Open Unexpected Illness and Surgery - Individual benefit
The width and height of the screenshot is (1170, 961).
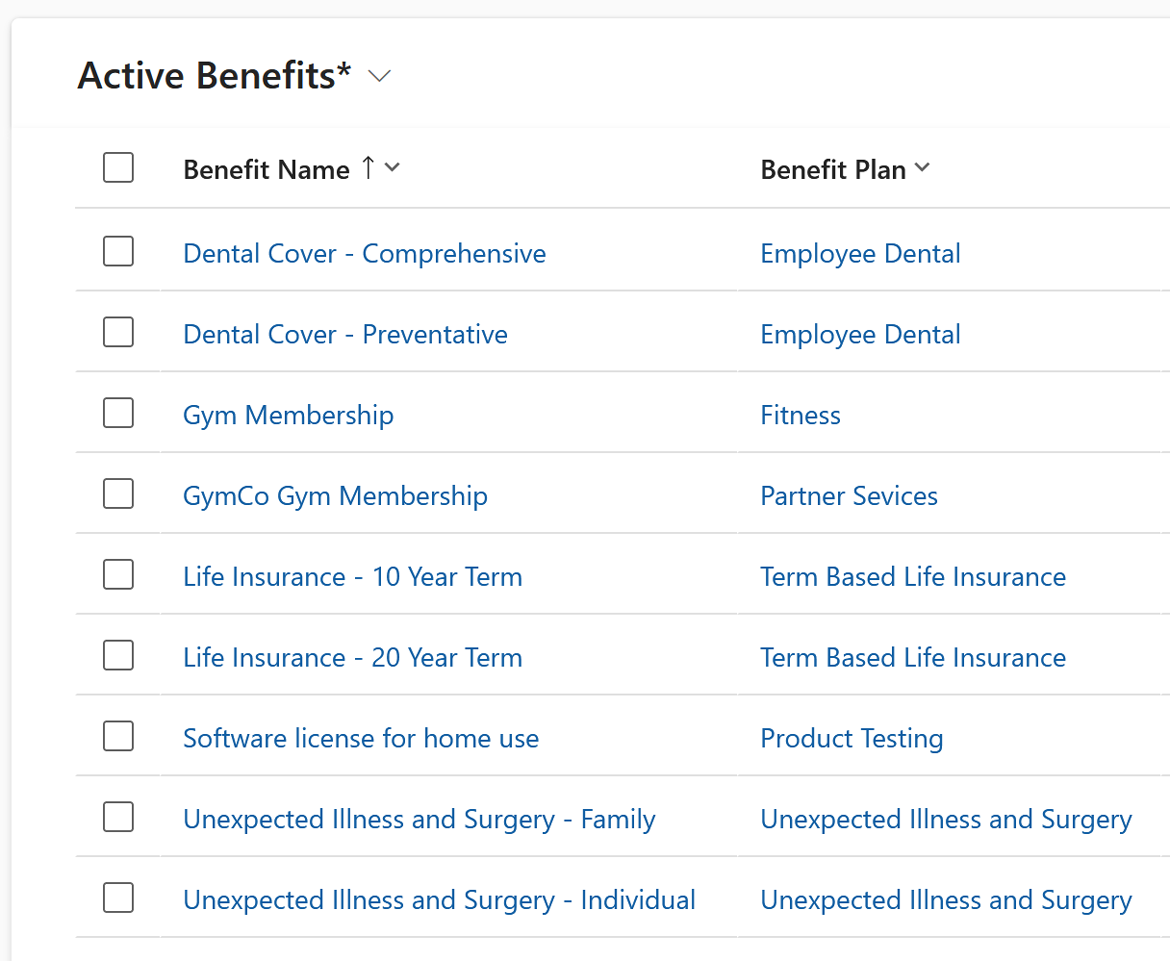(x=439, y=899)
